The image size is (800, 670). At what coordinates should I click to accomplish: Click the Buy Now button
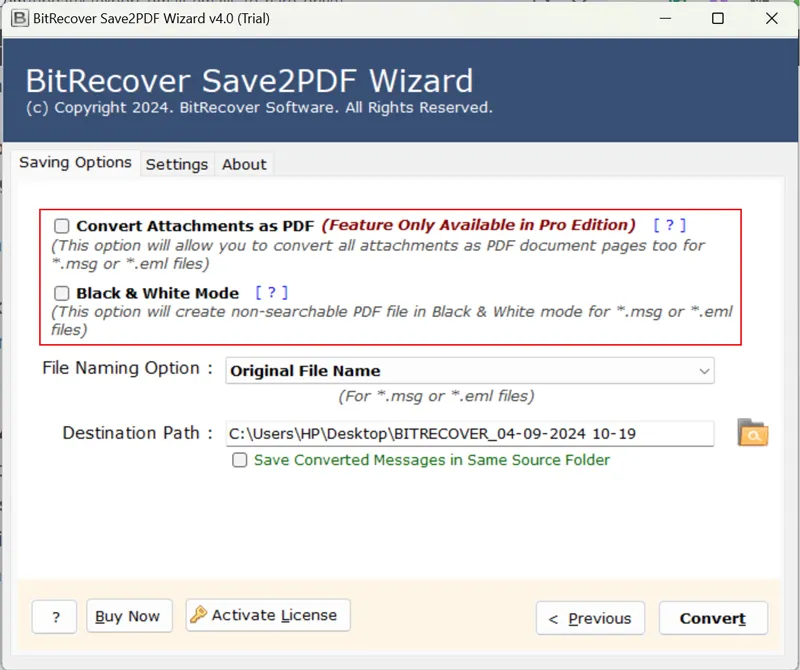[129, 616]
